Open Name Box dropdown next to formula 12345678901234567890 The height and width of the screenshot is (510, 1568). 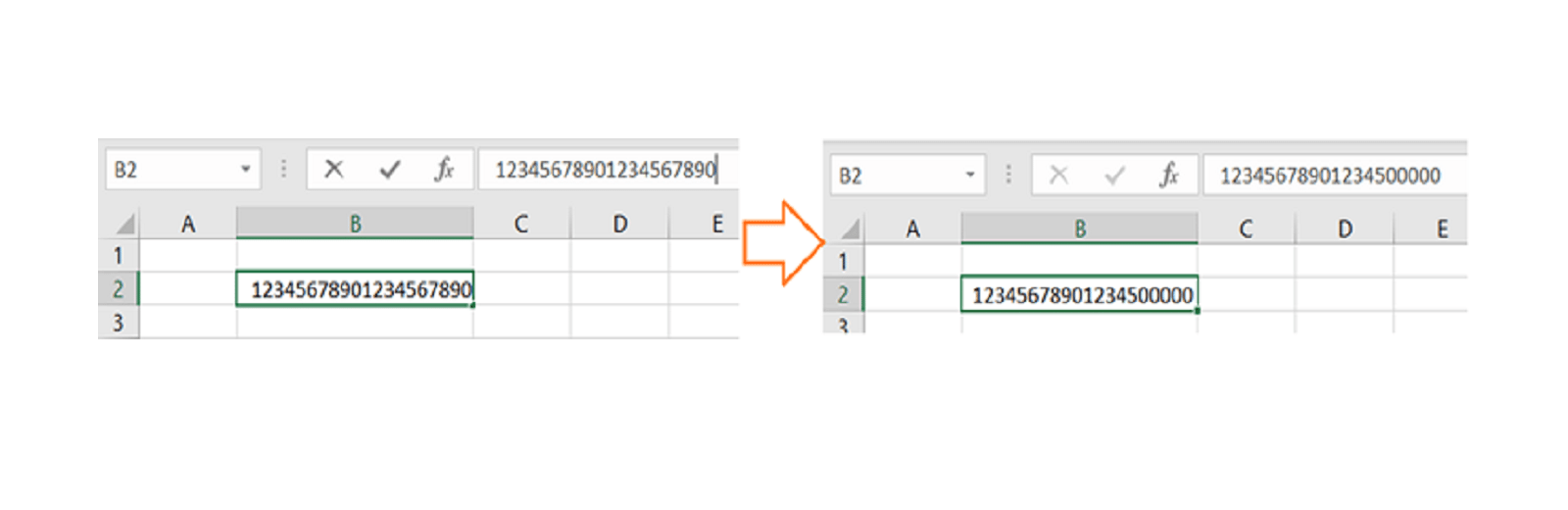pos(245,170)
